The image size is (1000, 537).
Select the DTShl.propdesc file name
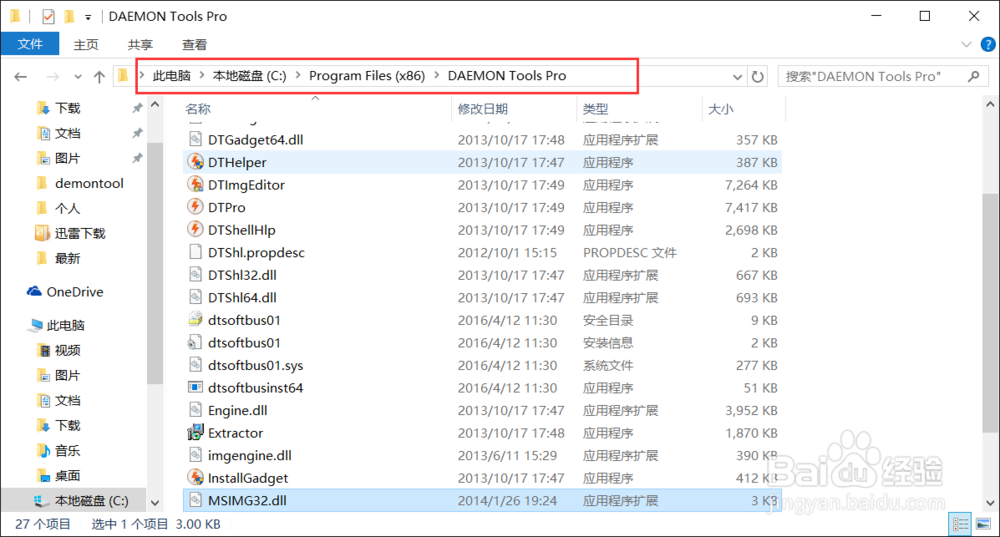click(256, 253)
